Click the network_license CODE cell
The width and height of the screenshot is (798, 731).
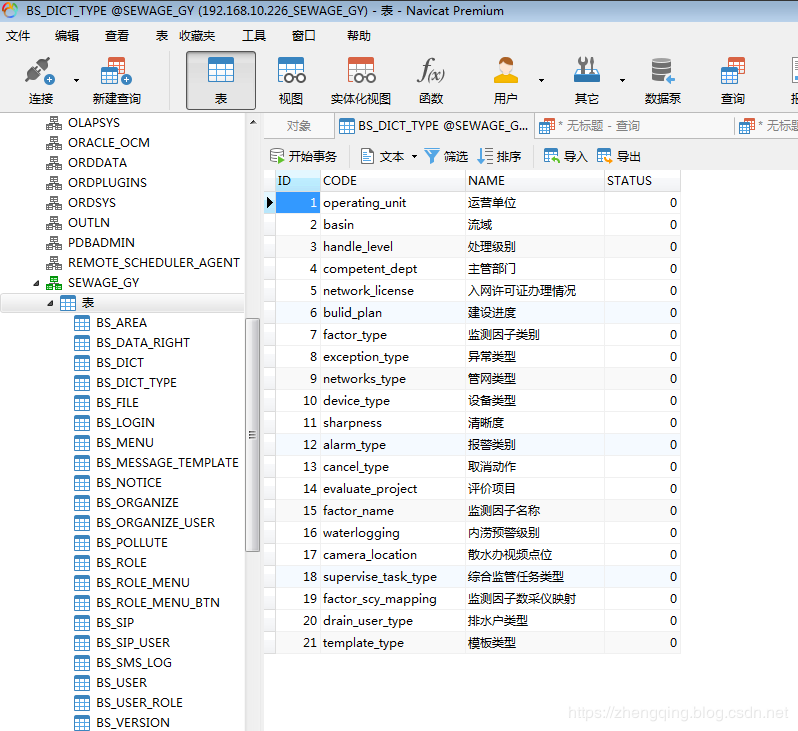point(393,291)
